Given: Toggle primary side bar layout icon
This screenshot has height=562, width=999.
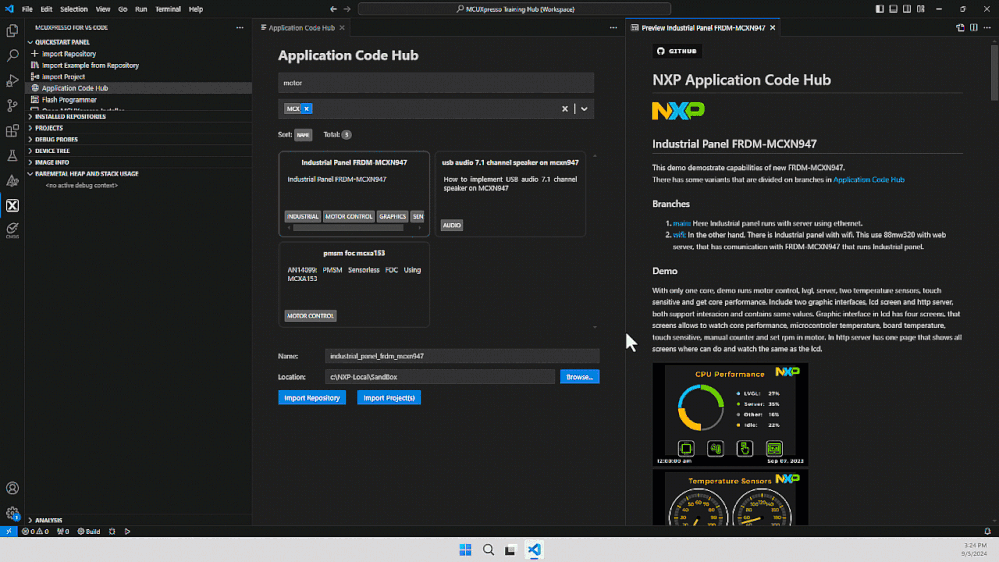Looking at the screenshot, I should [x=879, y=9].
